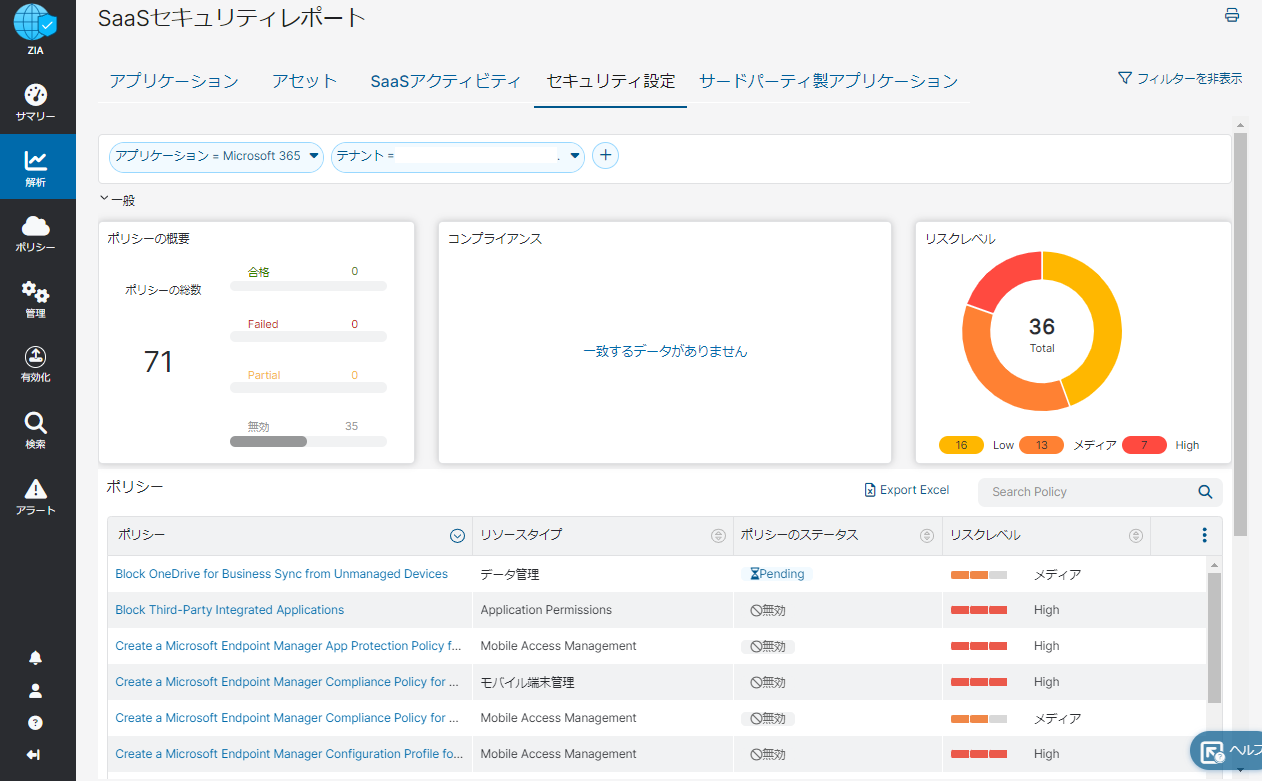Click the Application Permissions cell

[546, 610]
